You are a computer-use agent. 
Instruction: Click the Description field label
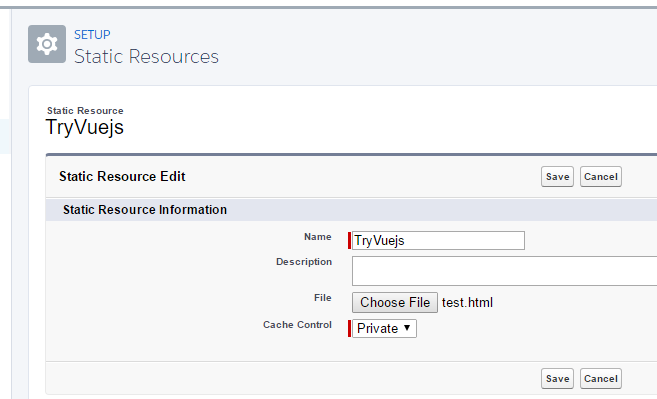pyautogui.click(x=304, y=262)
